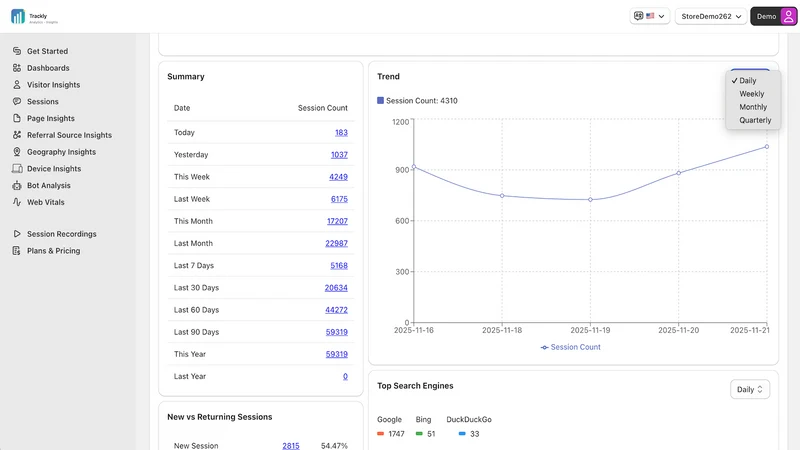Open the language flag dropdown
This screenshot has height=450, width=800.
[649, 16]
